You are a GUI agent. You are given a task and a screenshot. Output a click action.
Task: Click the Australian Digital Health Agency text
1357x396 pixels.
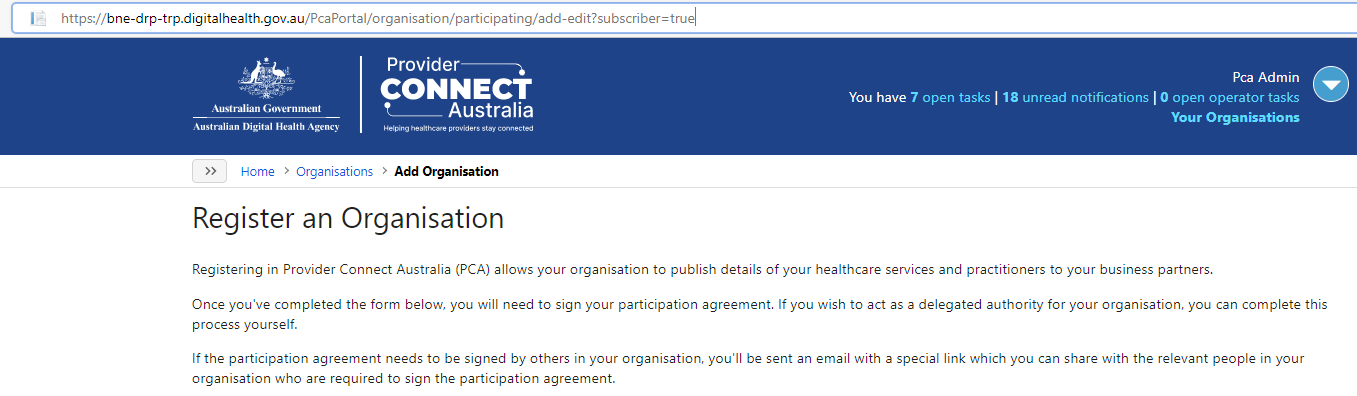click(266, 126)
